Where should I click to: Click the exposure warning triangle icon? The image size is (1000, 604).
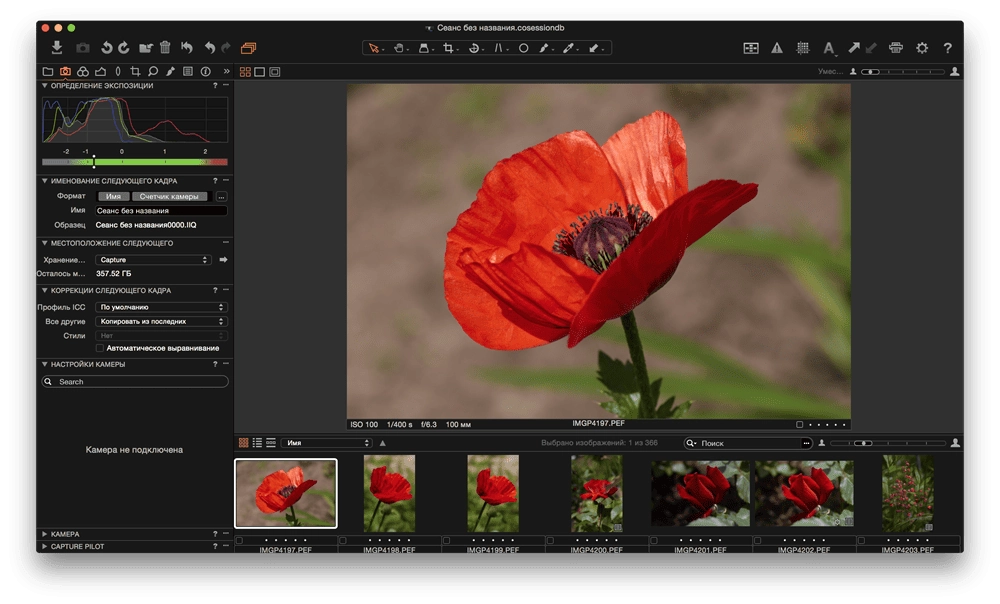point(777,48)
